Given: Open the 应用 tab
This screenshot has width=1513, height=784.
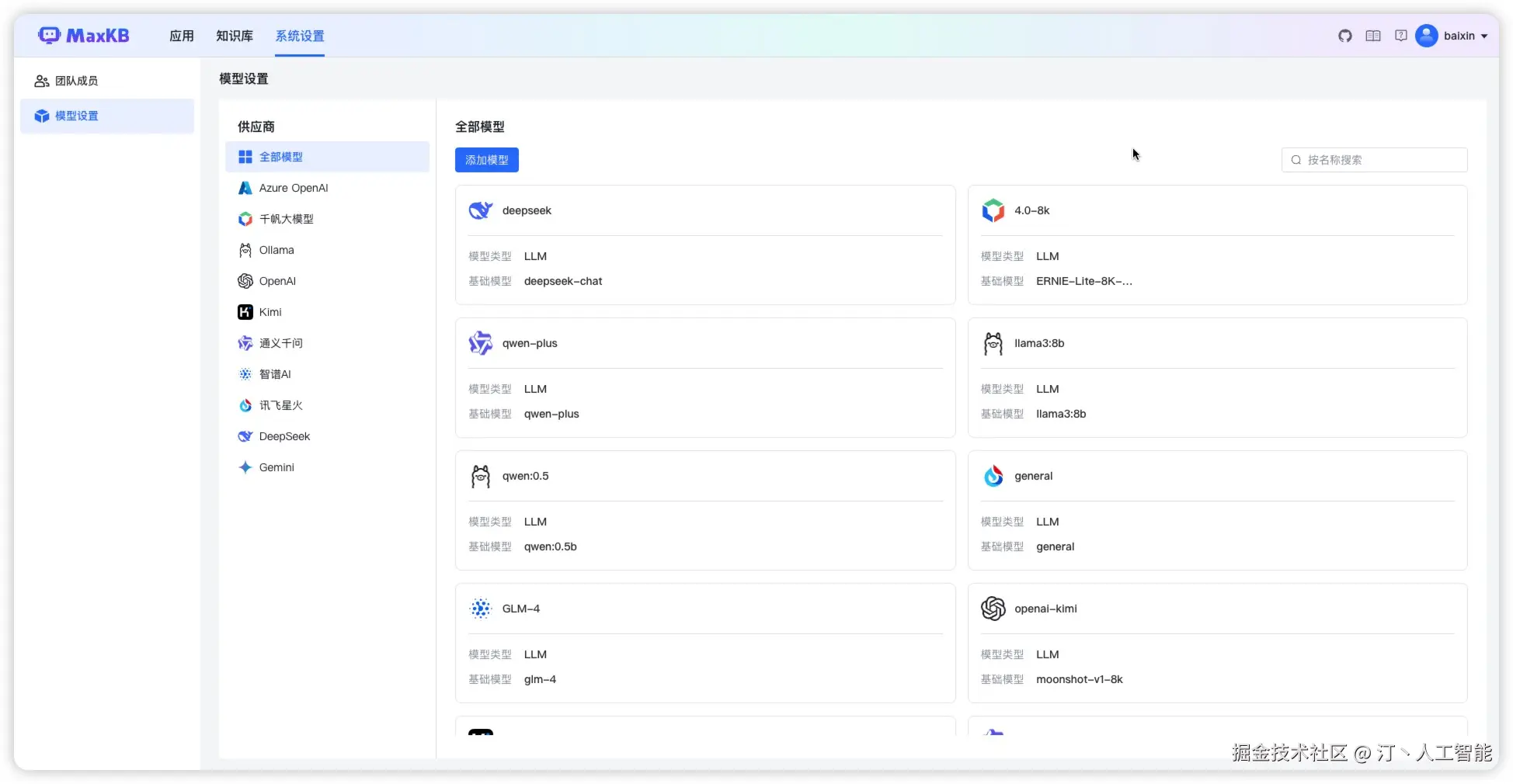Looking at the screenshot, I should pyautogui.click(x=182, y=36).
